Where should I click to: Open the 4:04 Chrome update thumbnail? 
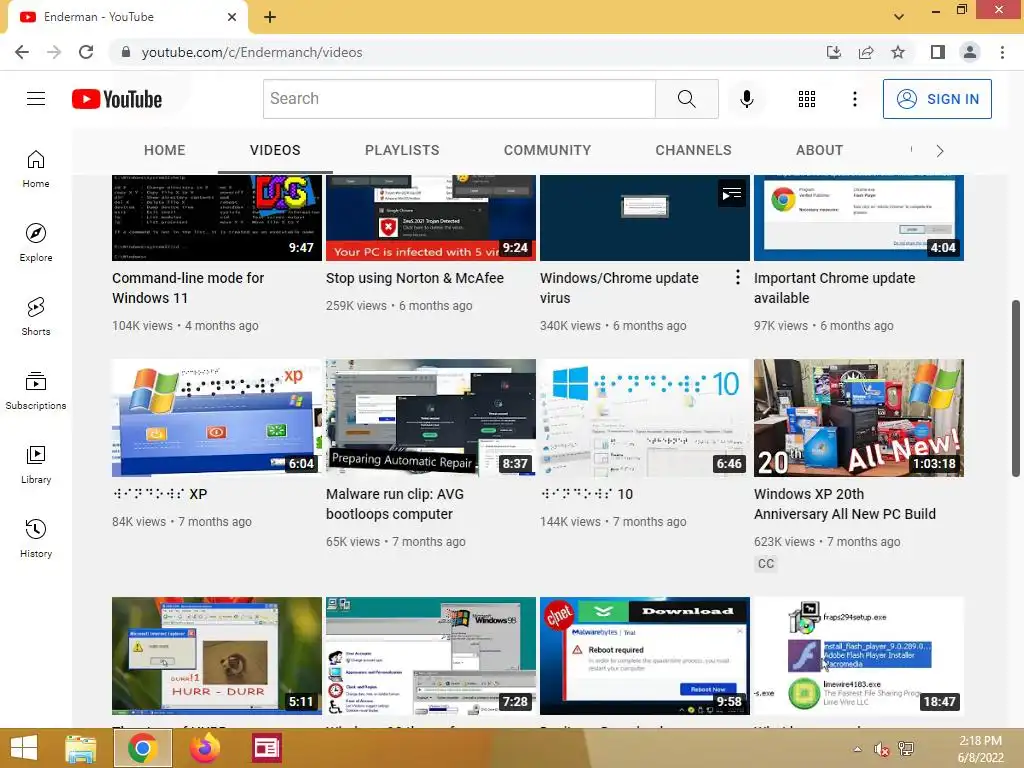(x=859, y=217)
